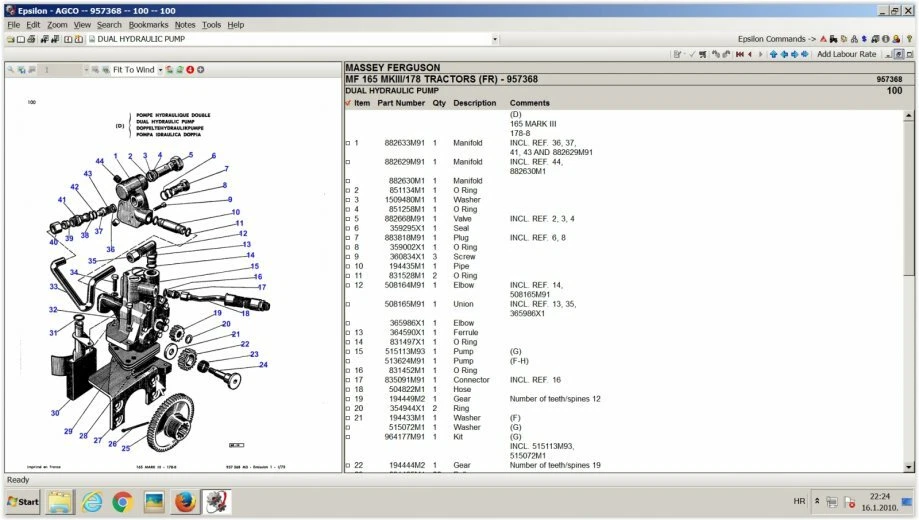
Task: Click the user figure Epsilon command icon
Action: [x=896, y=39]
